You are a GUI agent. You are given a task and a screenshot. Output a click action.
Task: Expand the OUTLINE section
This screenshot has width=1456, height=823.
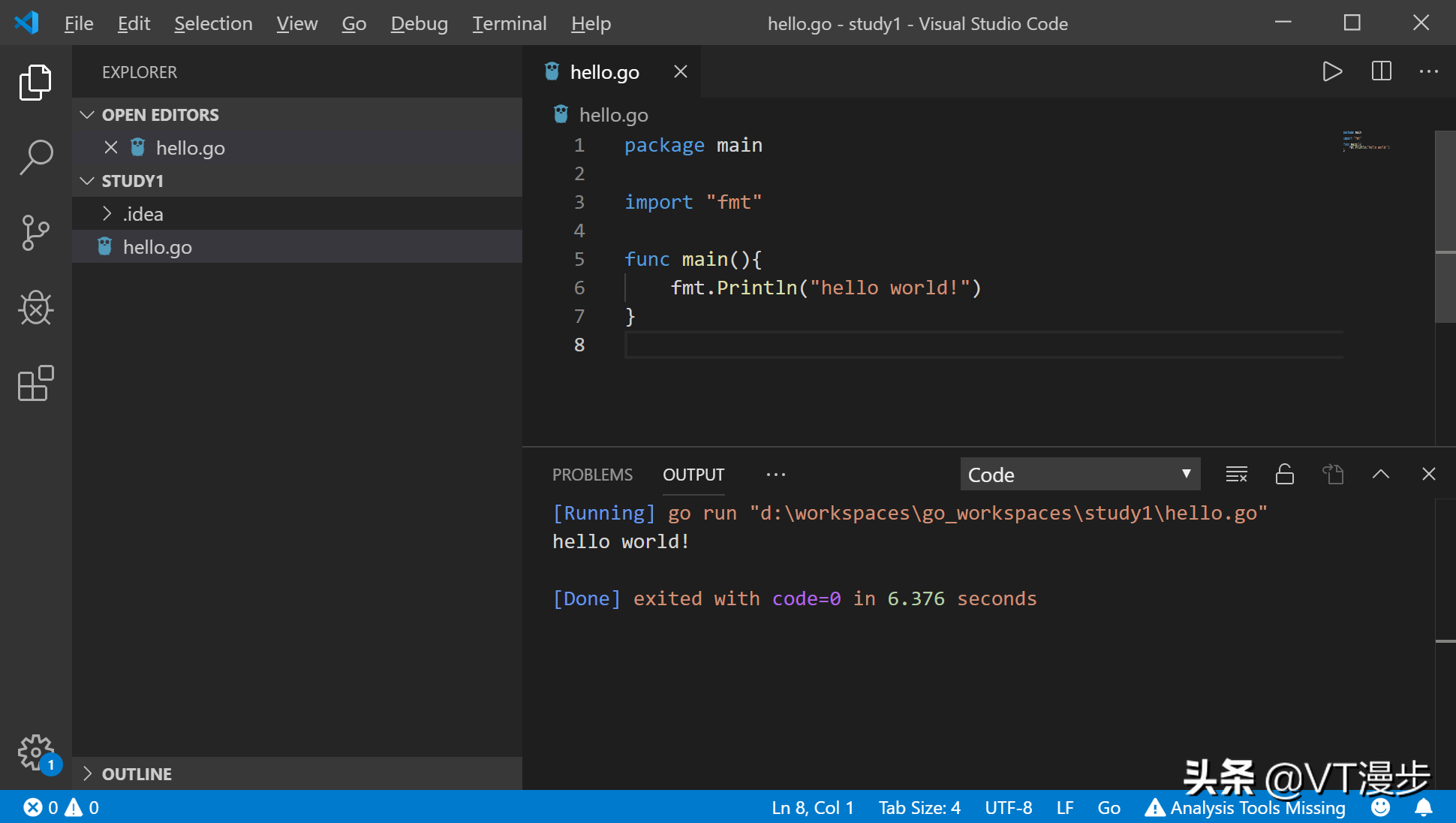pos(297,773)
